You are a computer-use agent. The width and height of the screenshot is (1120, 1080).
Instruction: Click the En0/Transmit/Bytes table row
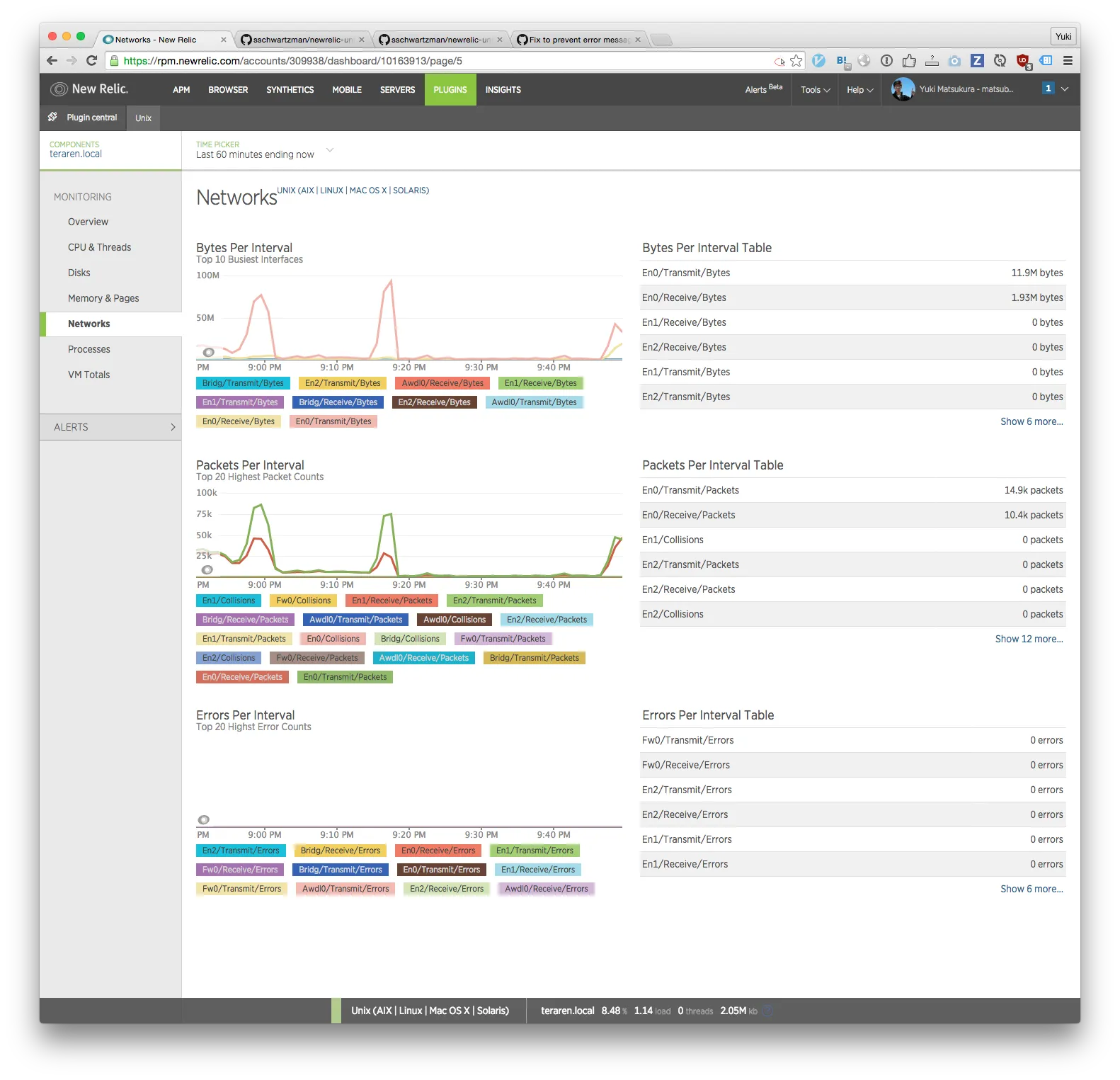(x=852, y=273)
